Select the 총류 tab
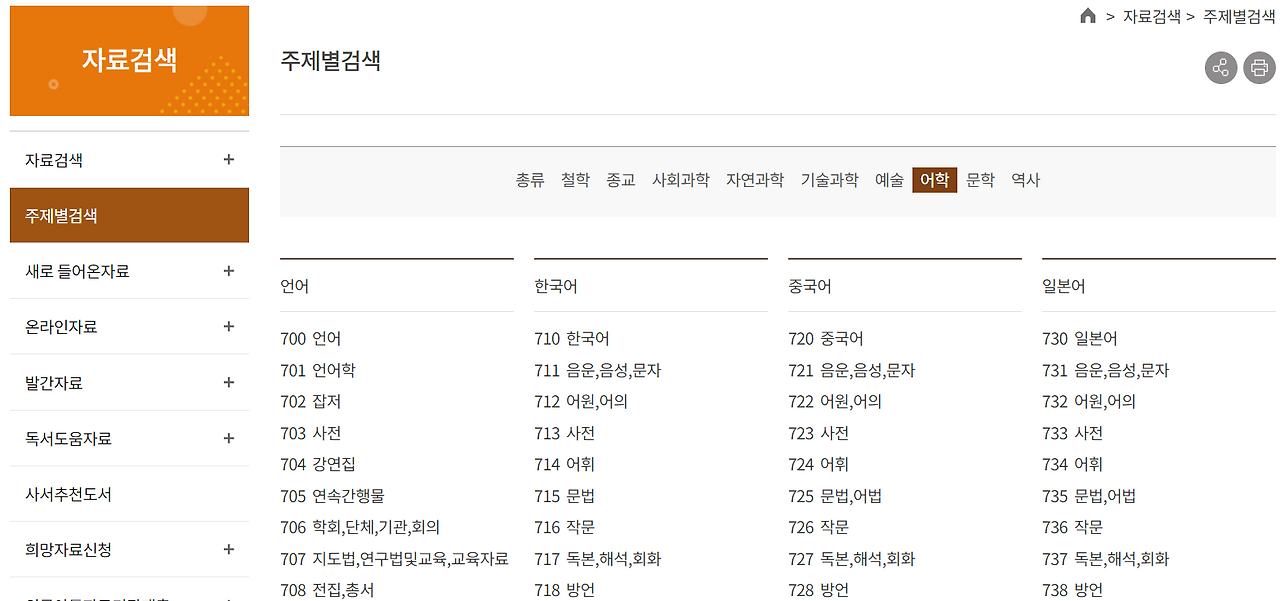Viewport: 1280px width, 601px height. (x=529, y=180)
